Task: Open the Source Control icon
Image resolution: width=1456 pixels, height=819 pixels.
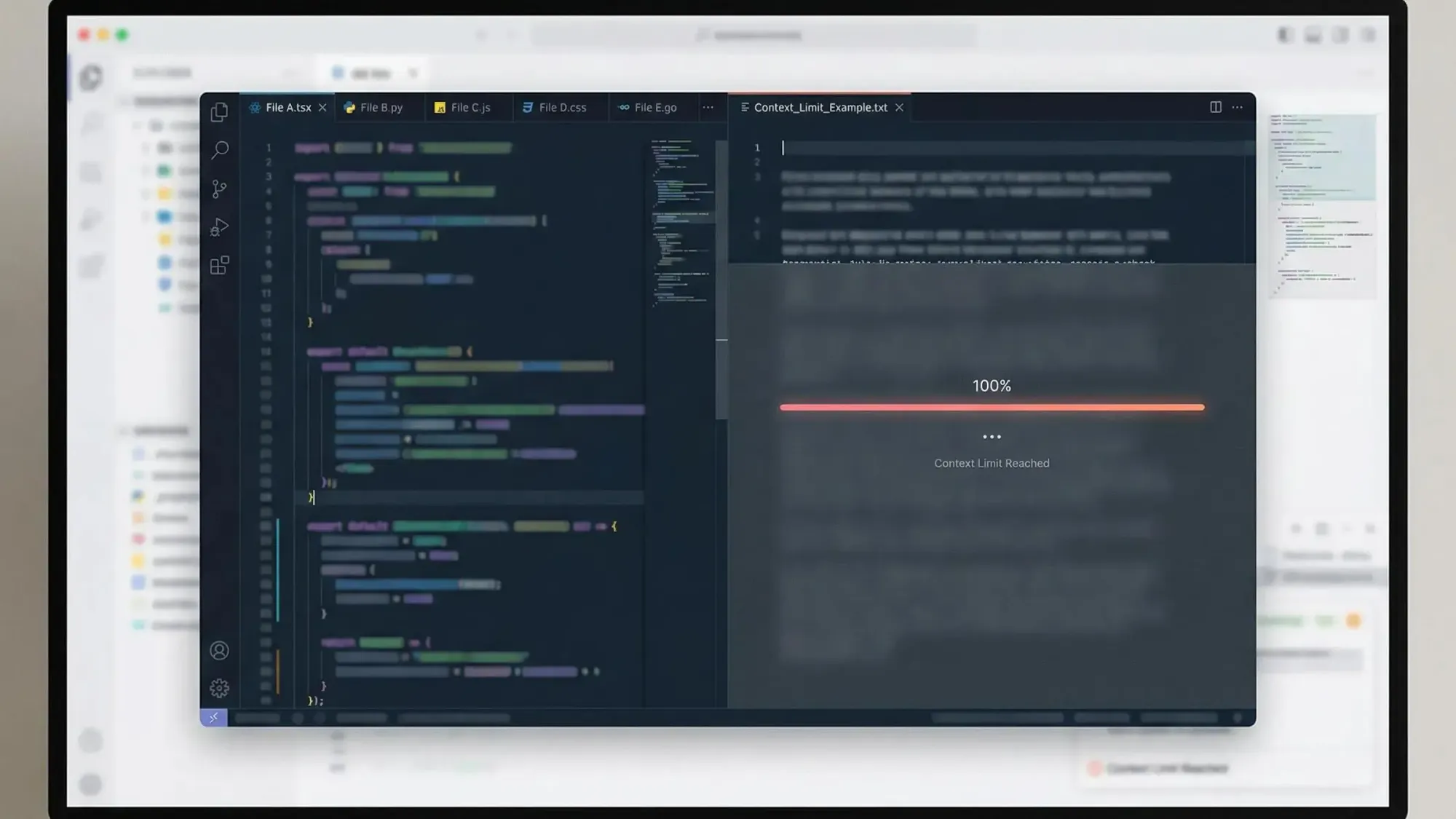Action: tap(219, 189)
